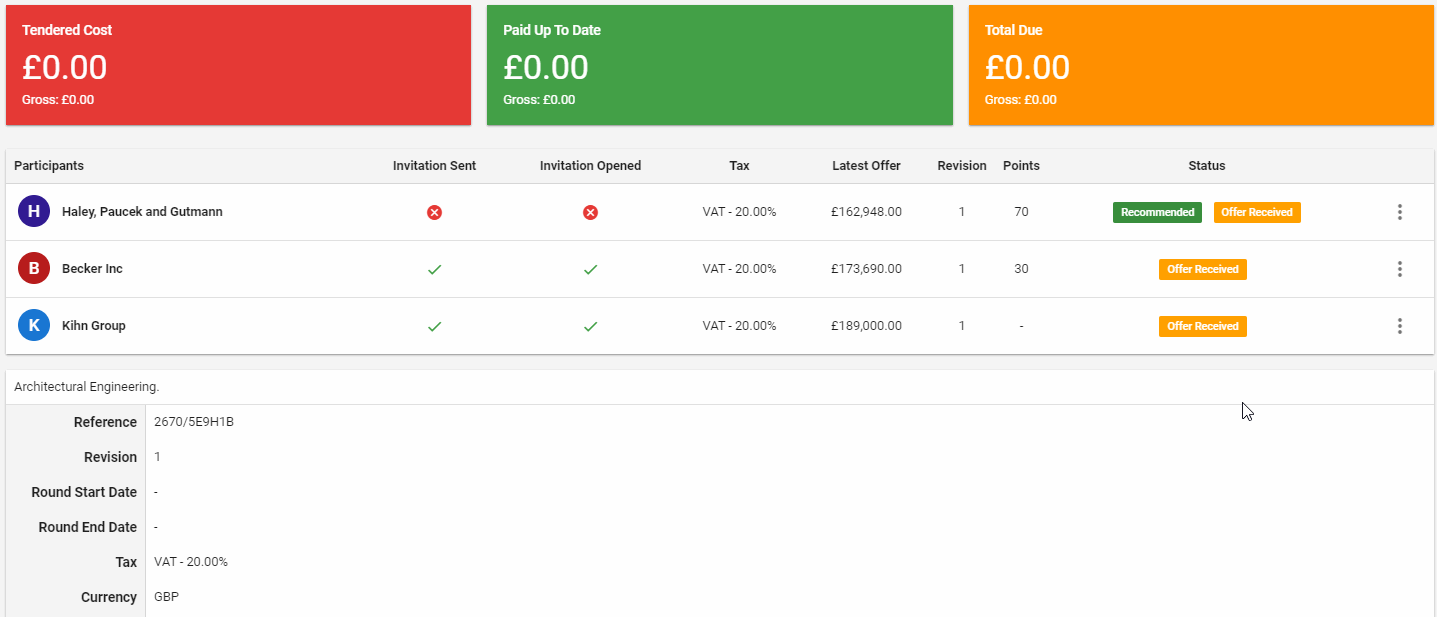The width and height of the screenshot is (1437, 617).
Task: Select the VAT - 20.00% cell for Haley
Action: pos(739,212)
